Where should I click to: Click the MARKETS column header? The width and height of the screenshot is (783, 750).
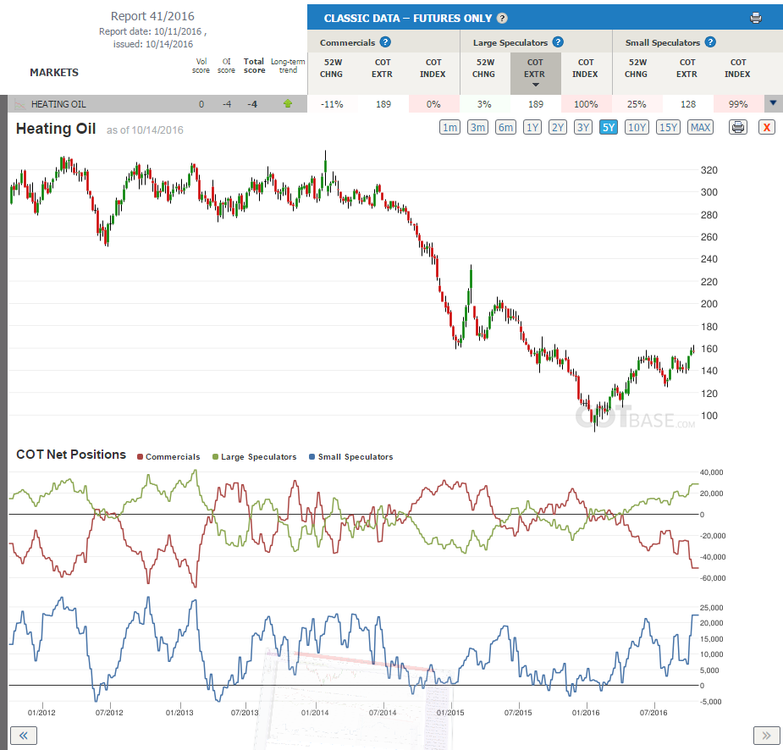pyautogui.click(x=54, y=72)
